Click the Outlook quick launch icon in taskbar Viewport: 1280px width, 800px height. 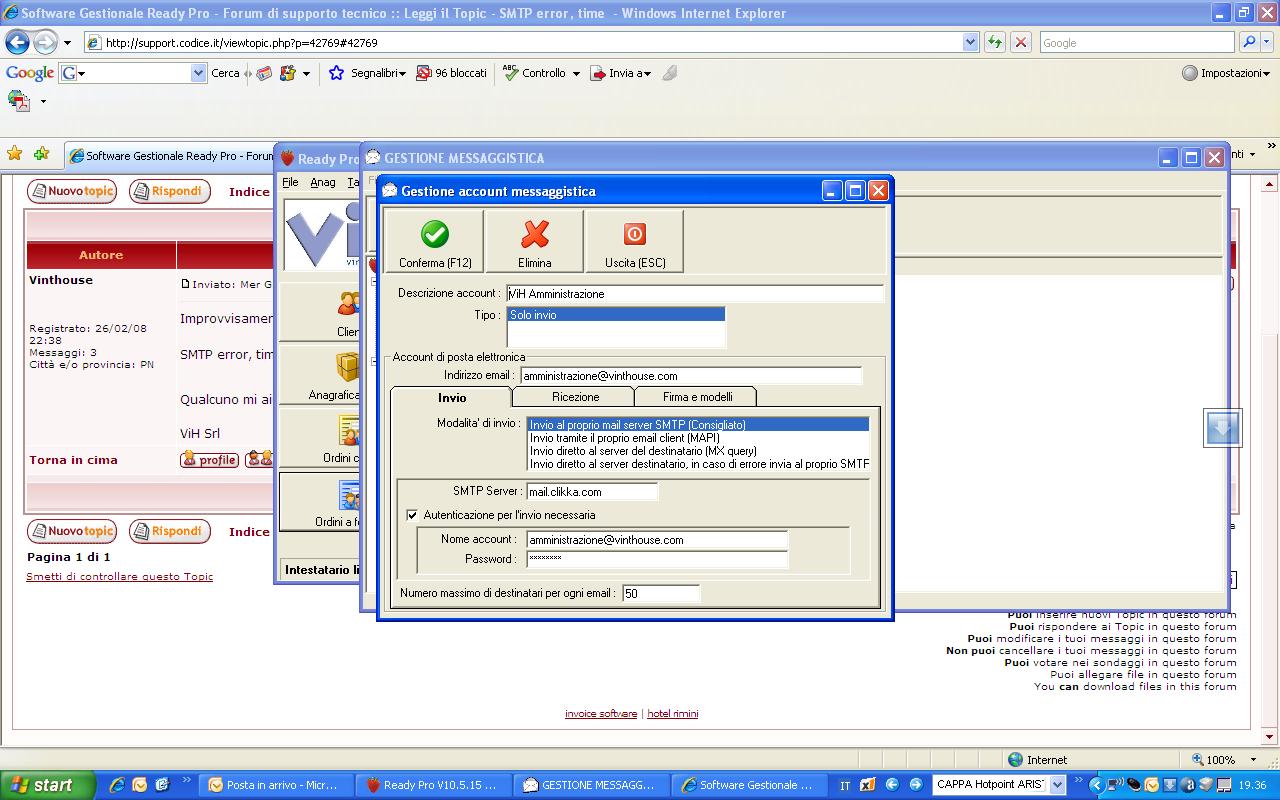139,785
